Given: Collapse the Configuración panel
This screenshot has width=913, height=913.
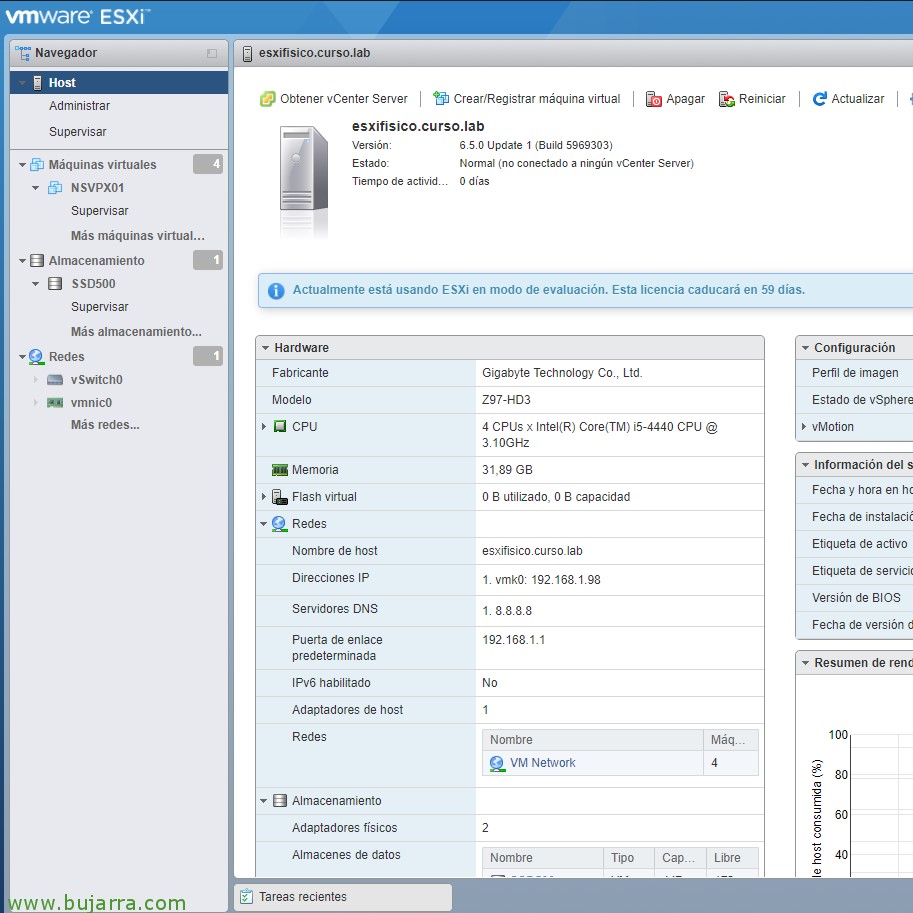Looking at the screenshot, I should pyautogui.click(x=805, y=348).
